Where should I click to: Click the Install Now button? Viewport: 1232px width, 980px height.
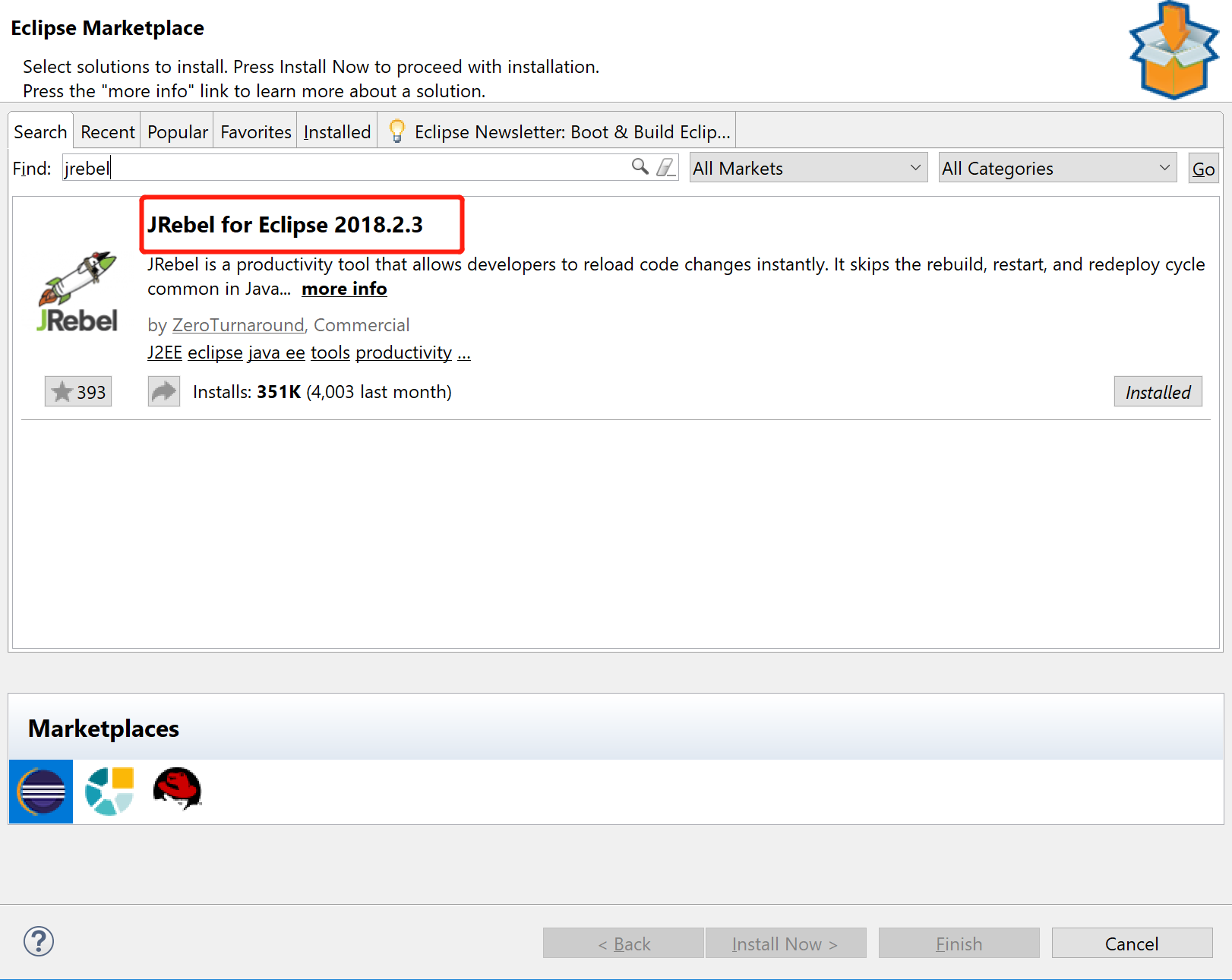pos(785,943)
